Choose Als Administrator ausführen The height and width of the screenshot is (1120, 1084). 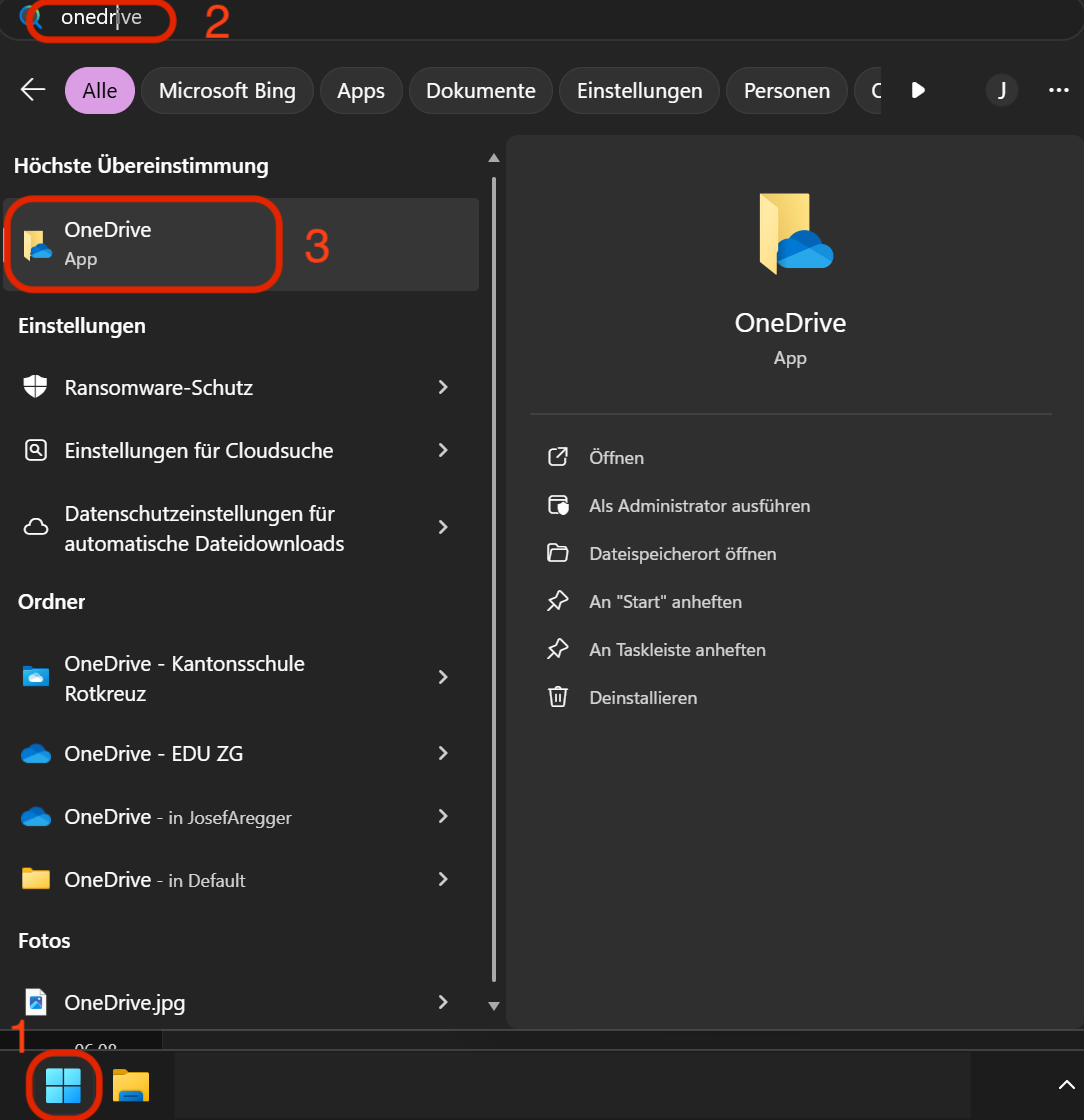pos(699,506)
